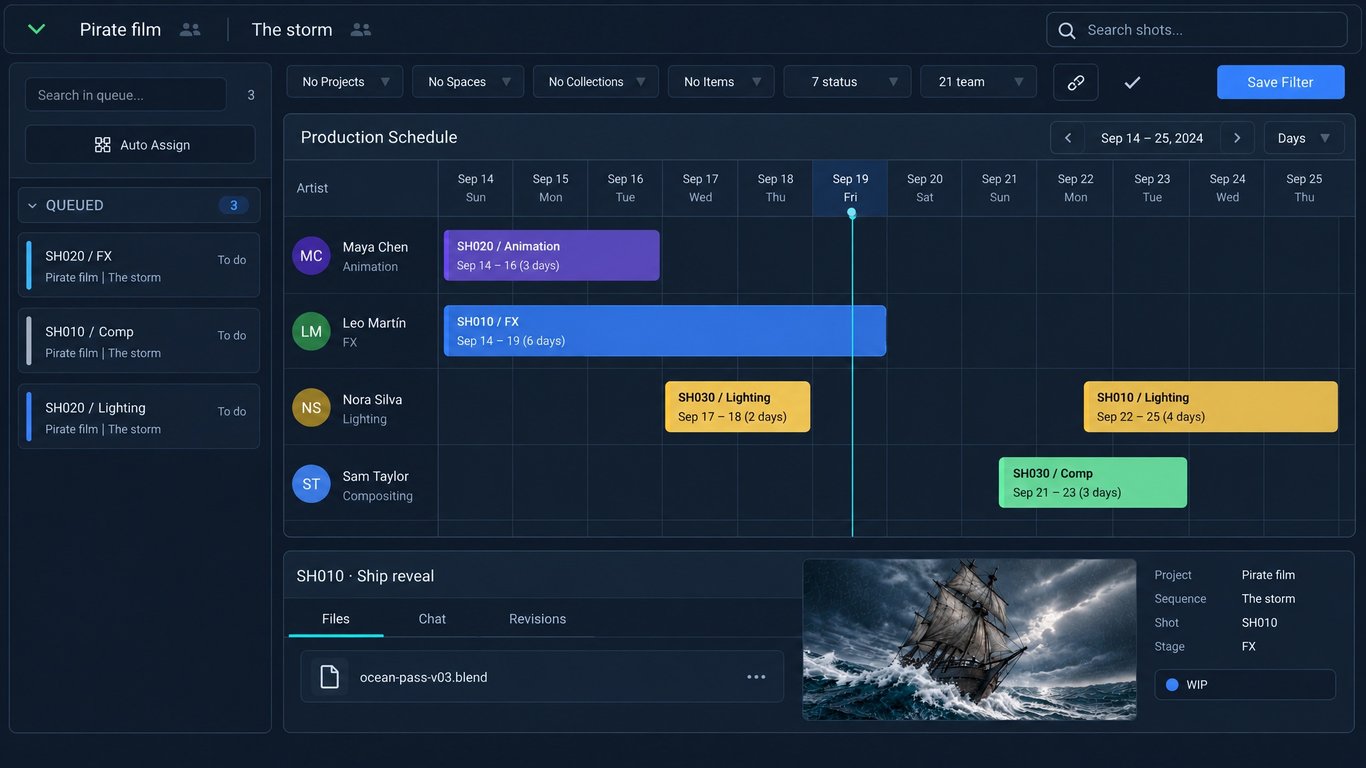
Task: Open the WIP status selector
Action: pyautogui.click(x=1245, y=685)
